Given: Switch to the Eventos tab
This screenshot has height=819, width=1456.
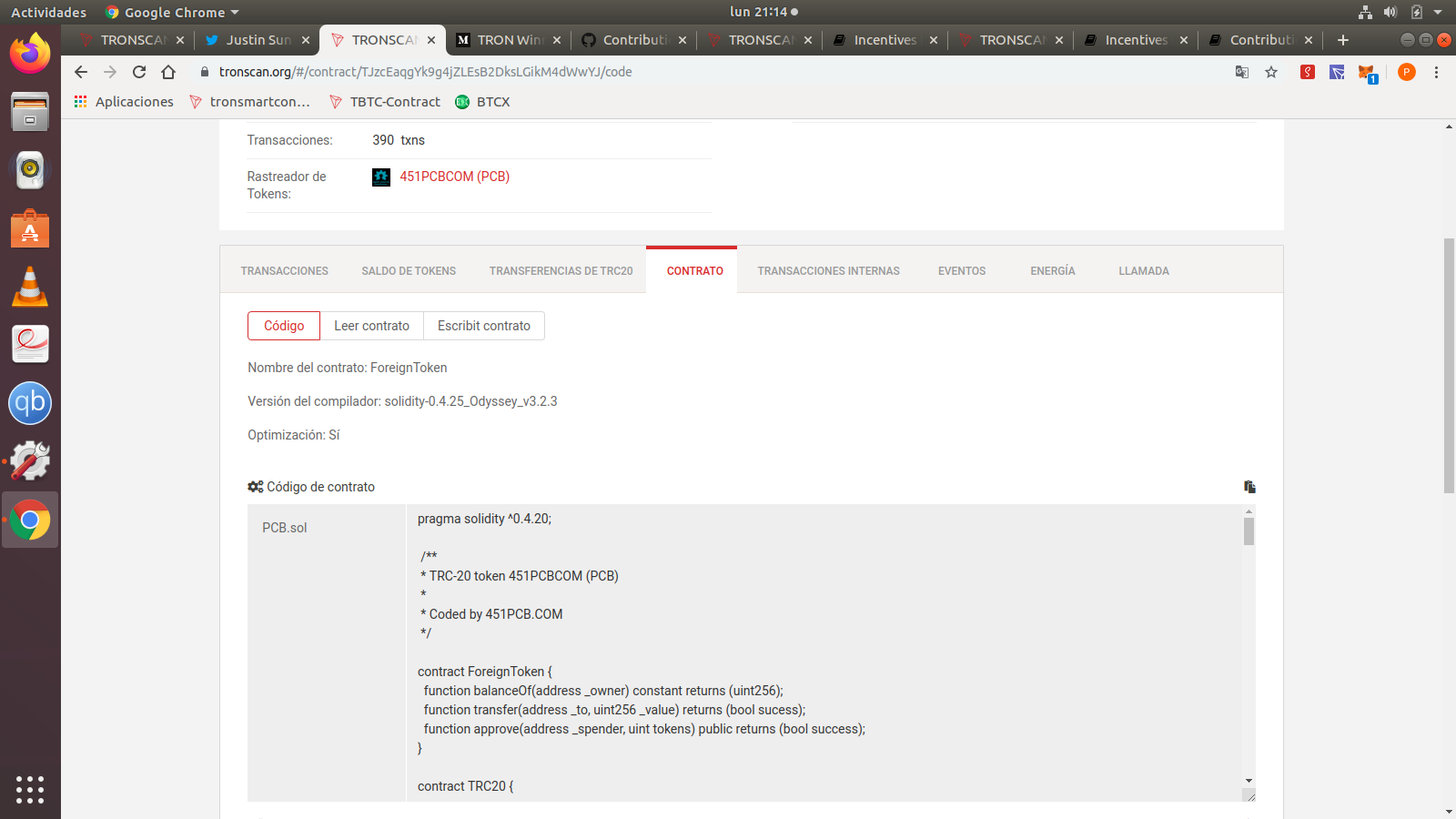Looking at the screenshot, I should (x=961, y=270).
